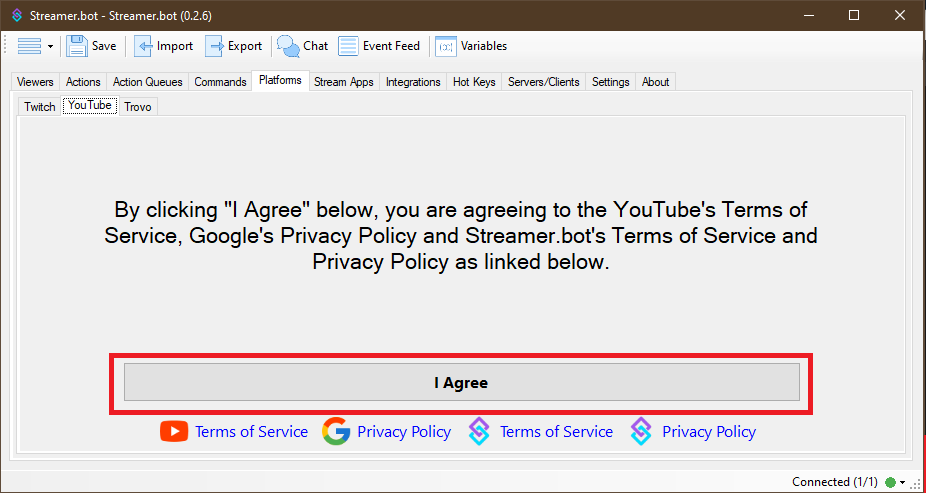Select the YouTube platform sub-tab
This screenshot has height=493, width=926.
pyautogui.click(x=90, y=105)
